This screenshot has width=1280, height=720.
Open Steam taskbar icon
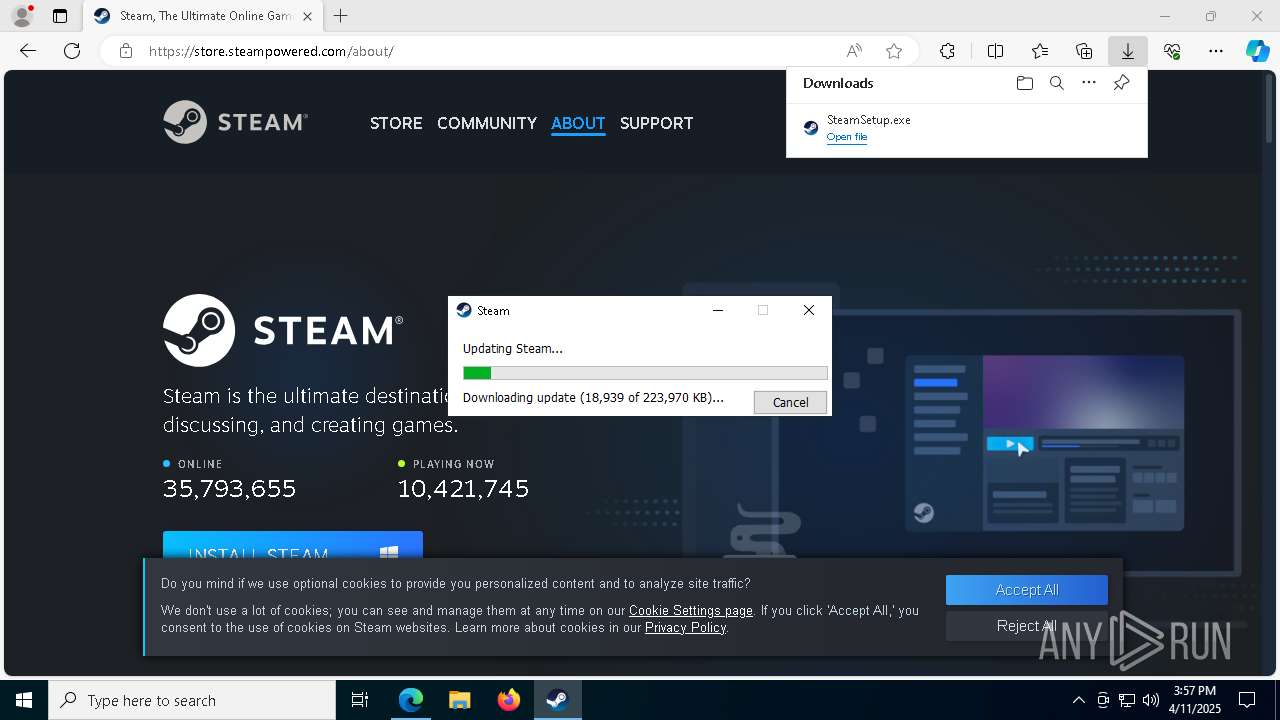pyautogui.click(x=557, y=700)
